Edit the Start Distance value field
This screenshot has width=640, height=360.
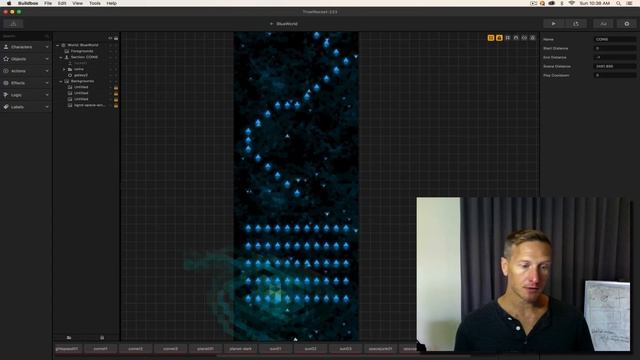(x=615, y=48)
